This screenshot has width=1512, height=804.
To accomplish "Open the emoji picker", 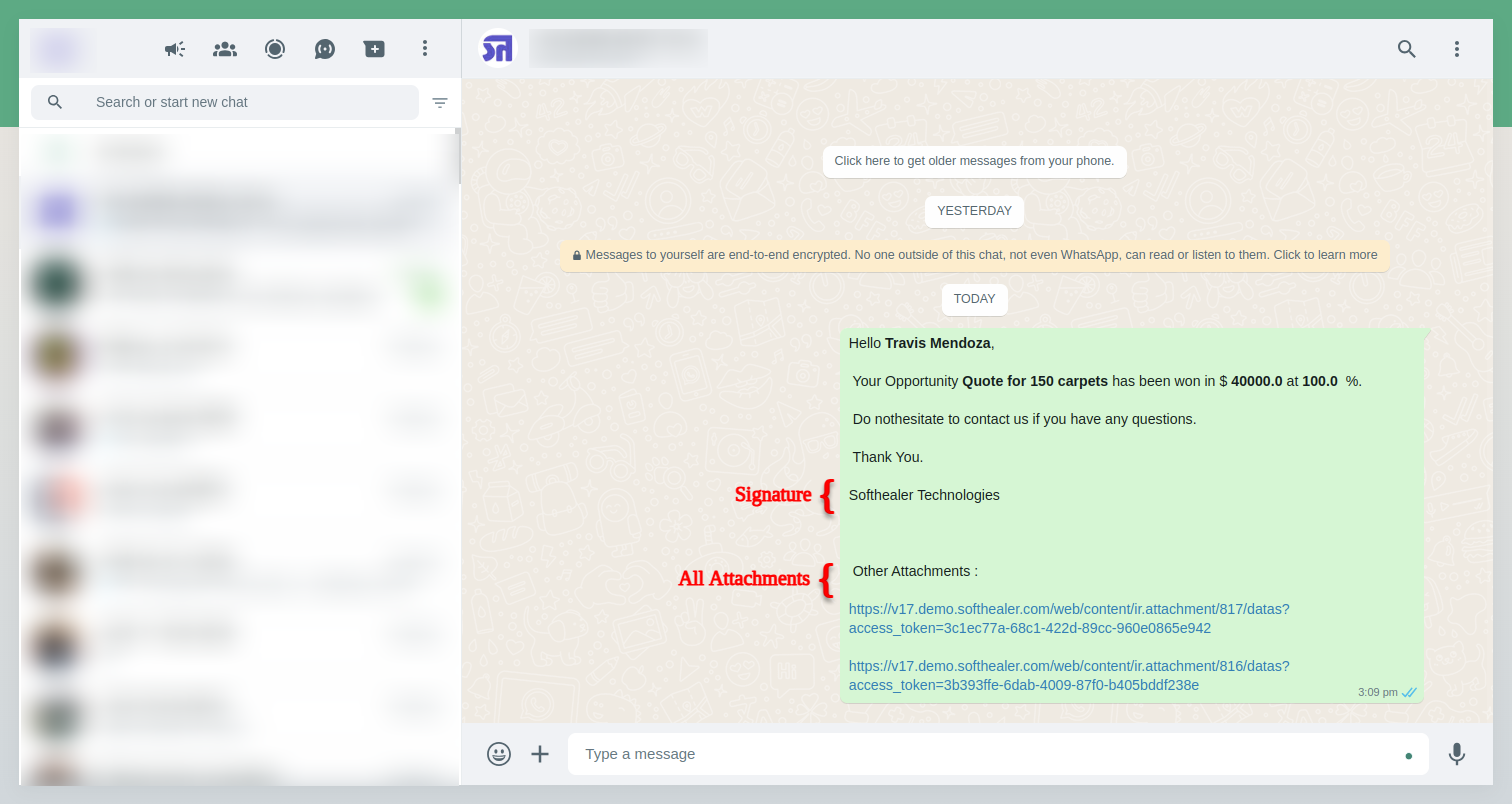I will (x=499, y=754).
